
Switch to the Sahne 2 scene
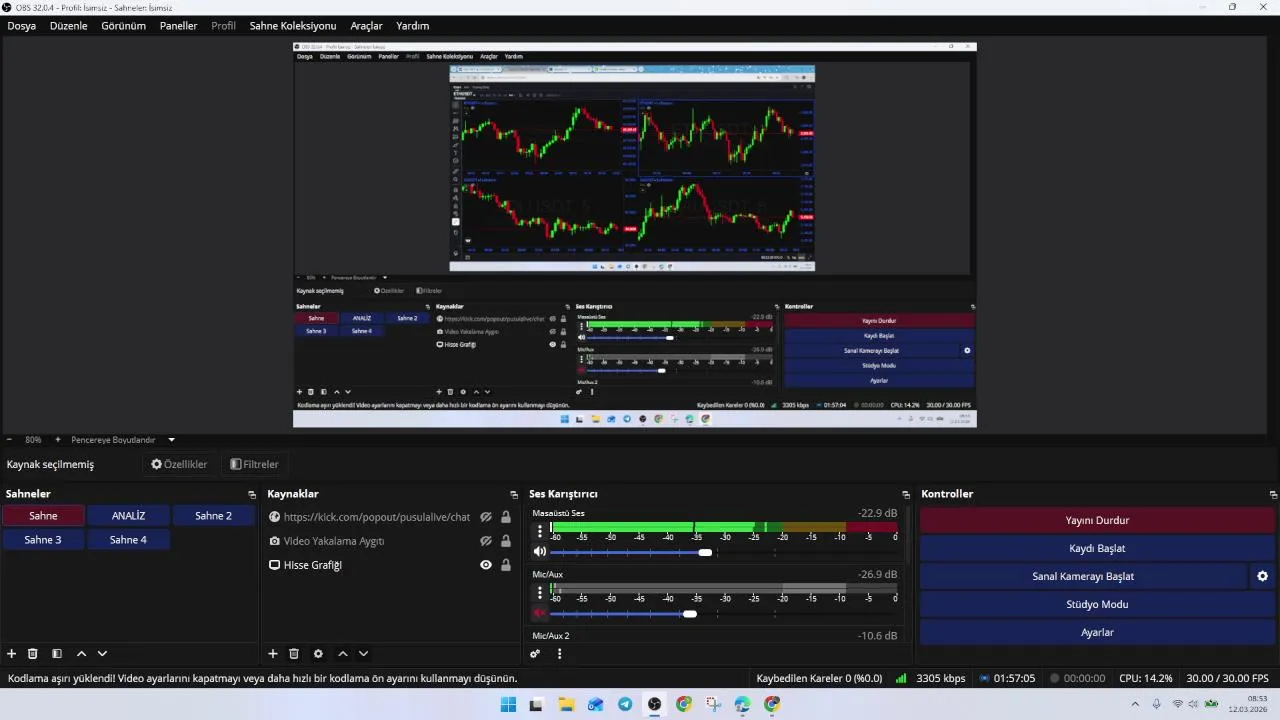pos(213,516)
